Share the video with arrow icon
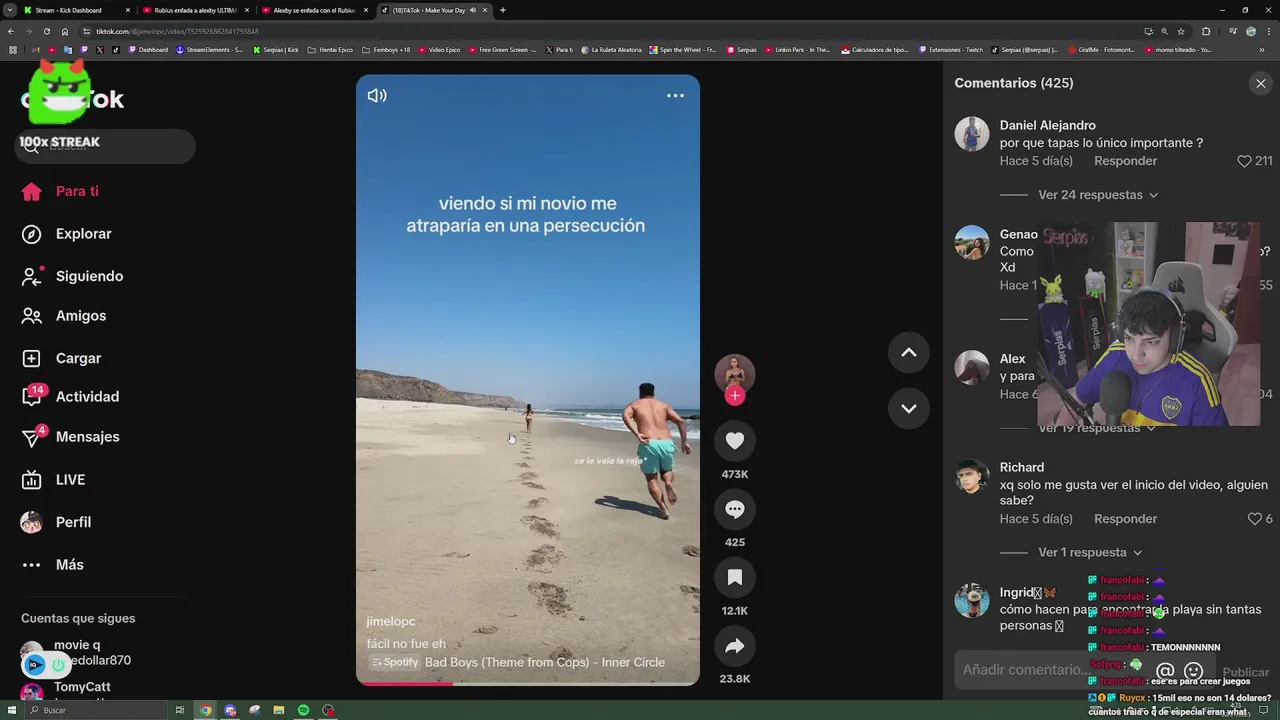 735,646
